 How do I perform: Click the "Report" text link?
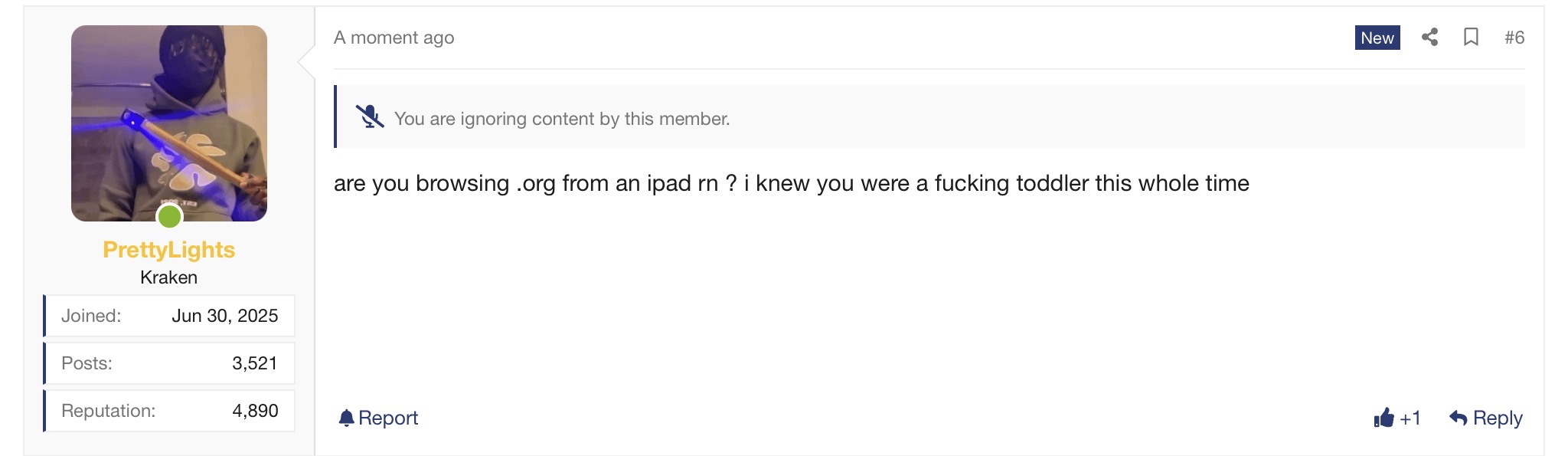[x=388, y=418]
